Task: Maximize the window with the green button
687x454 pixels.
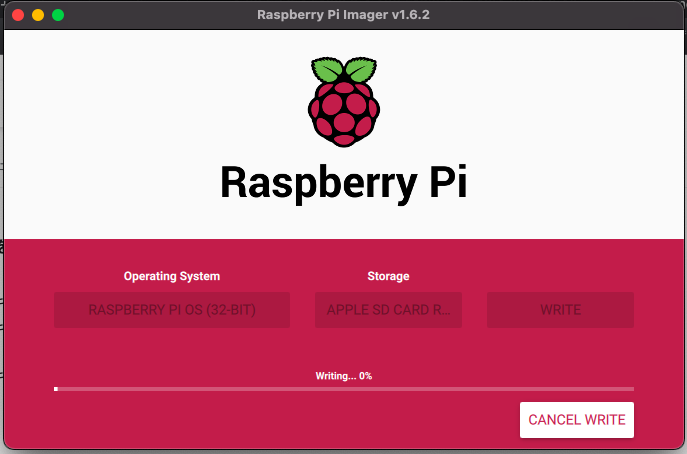Action: [58, 15]
